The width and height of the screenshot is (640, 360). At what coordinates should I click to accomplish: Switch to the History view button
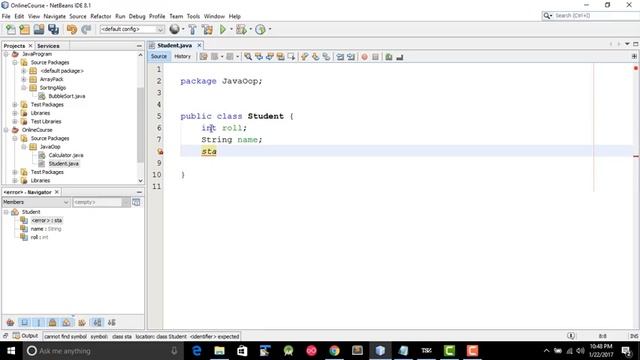coord(182,56)
